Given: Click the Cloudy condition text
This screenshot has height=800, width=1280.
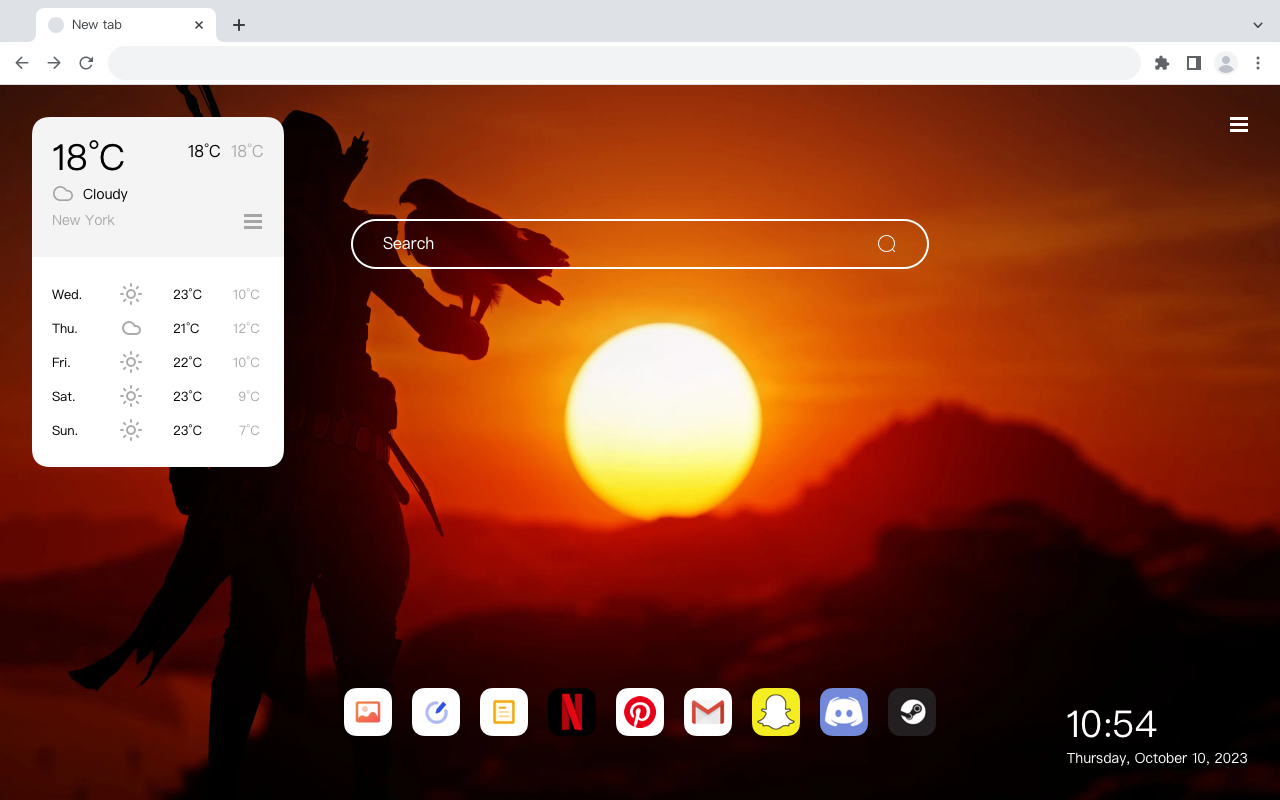Looking at the screenshot, I should point(105,194).
